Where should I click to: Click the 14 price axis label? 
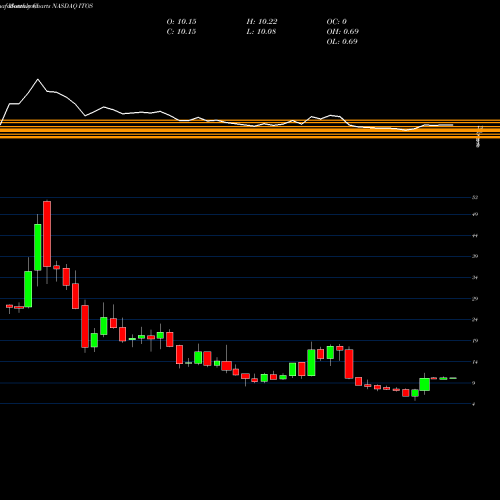475,362
